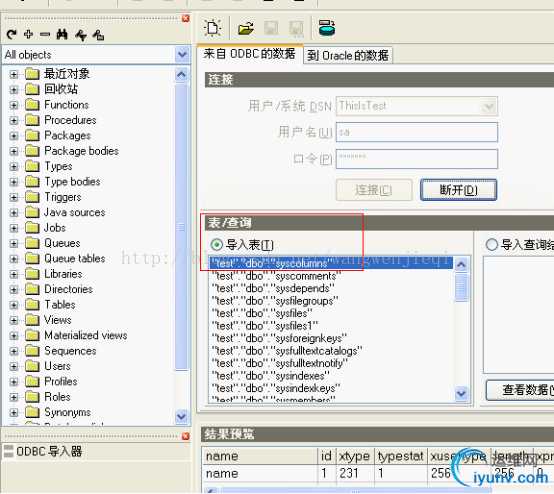
Task: Select the "test"."dbo"."syscomments" table
Action: [x=331, y=276]
